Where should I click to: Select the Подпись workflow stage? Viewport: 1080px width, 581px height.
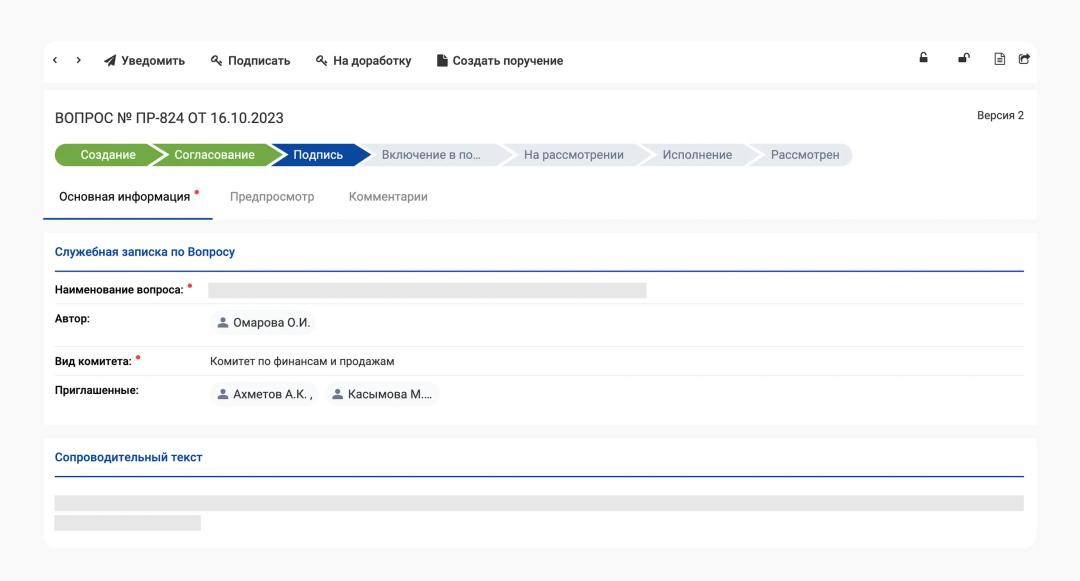318,155
